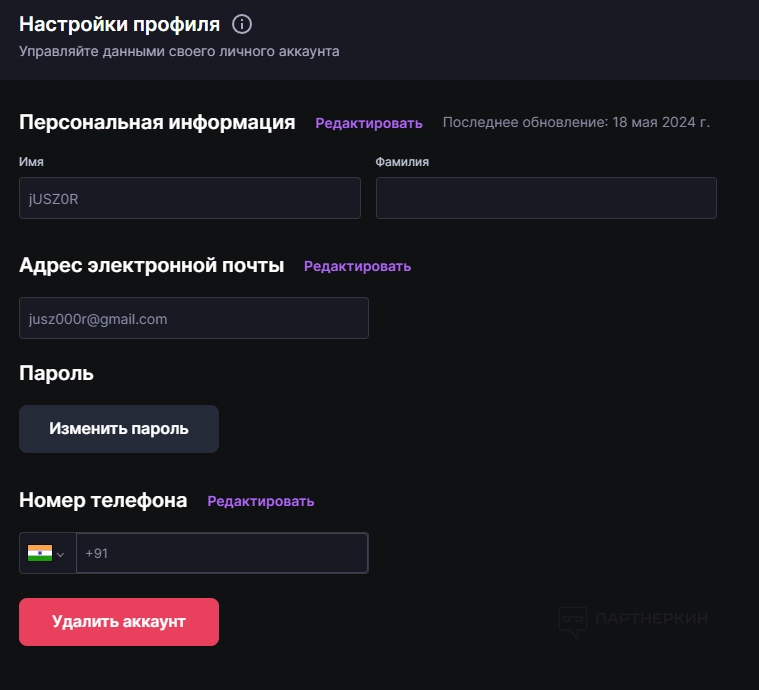759x690 pixels.
Task: Click the phone number field with +91
Action: pos(222,553)
